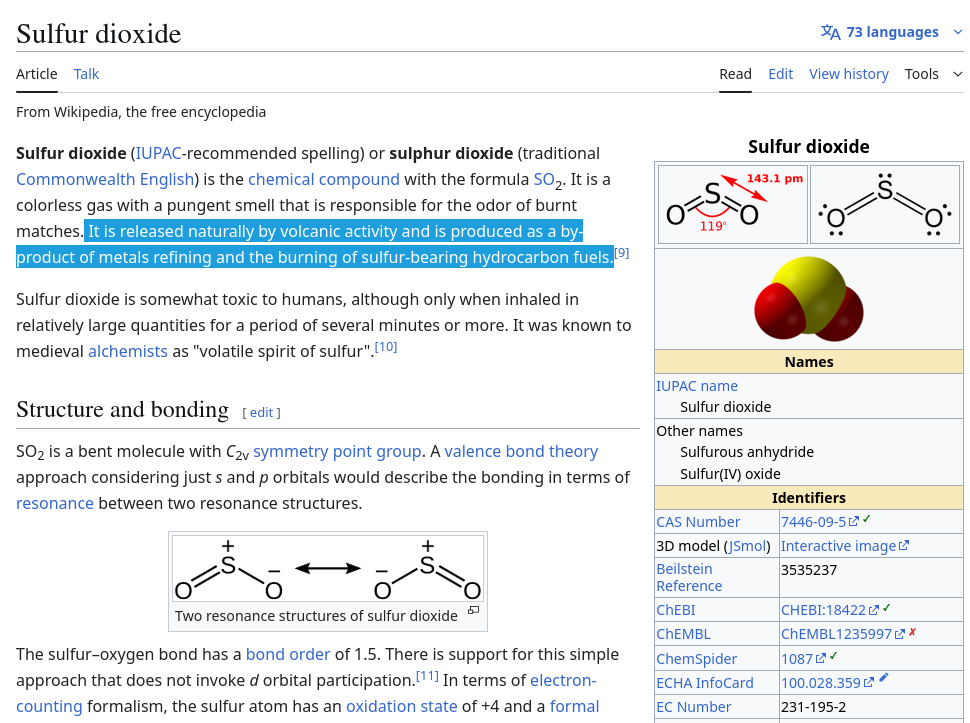Open the valence bond theory link

pyautogui.click(x=521, y=451)
